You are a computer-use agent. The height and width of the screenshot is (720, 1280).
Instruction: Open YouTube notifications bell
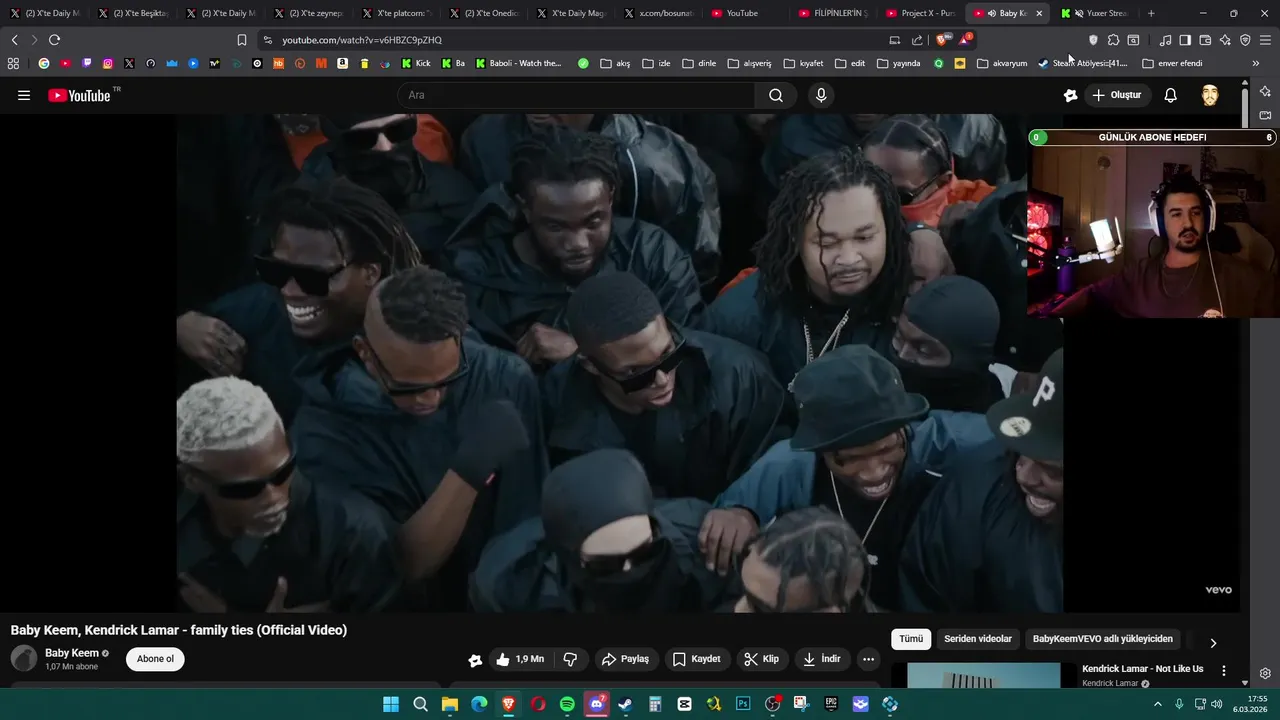click(x=1170, y=95)
